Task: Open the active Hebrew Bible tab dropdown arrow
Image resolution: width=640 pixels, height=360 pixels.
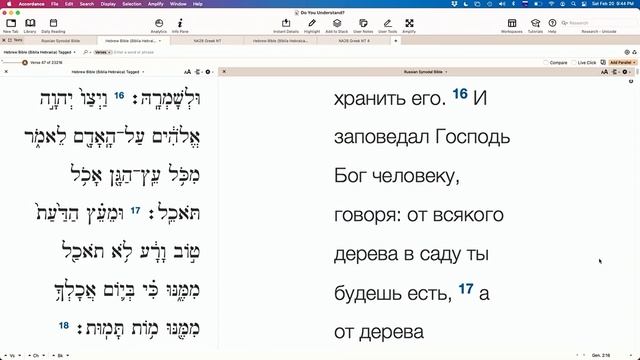Action: tap(160, 41)
